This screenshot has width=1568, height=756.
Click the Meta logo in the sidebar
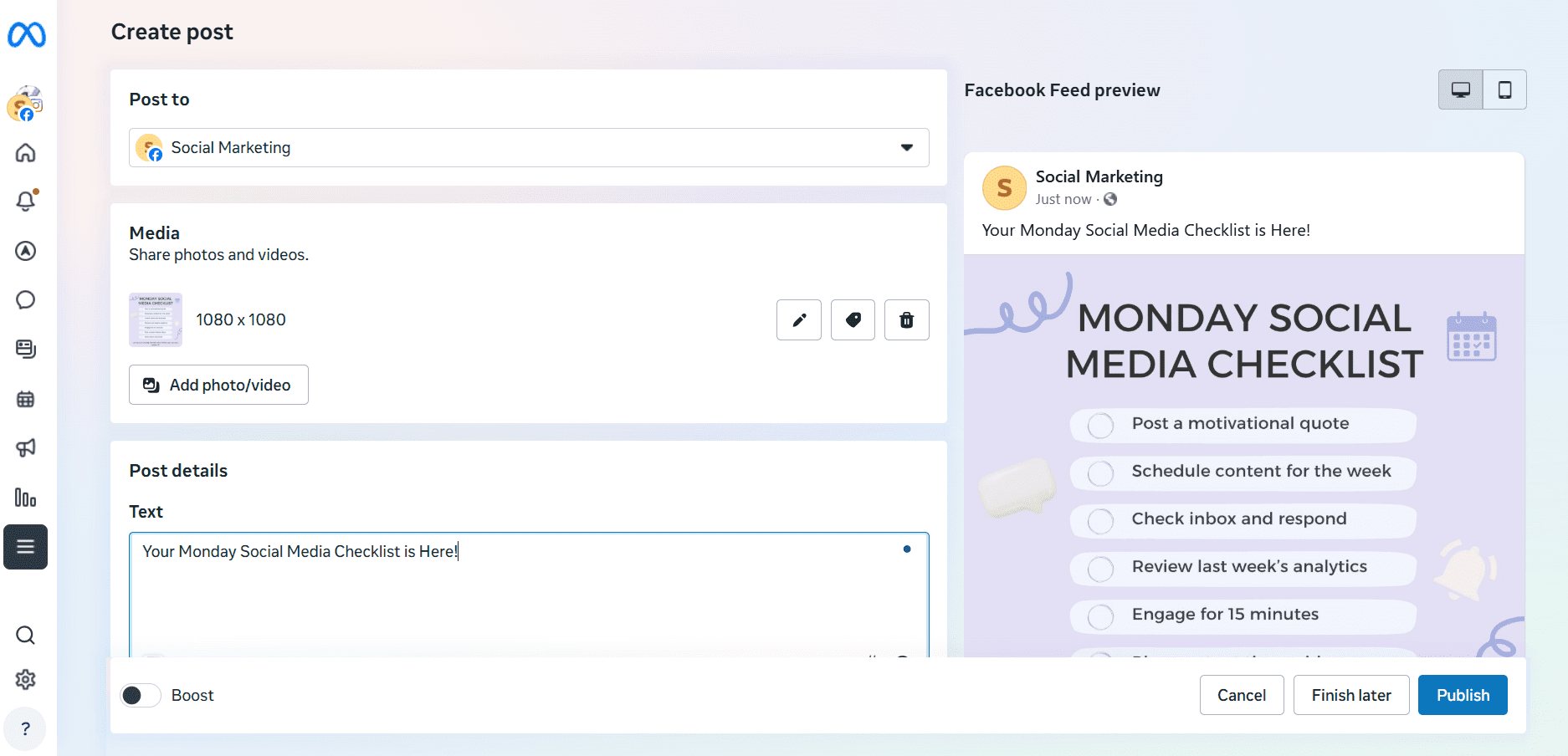tap(25, 35)
